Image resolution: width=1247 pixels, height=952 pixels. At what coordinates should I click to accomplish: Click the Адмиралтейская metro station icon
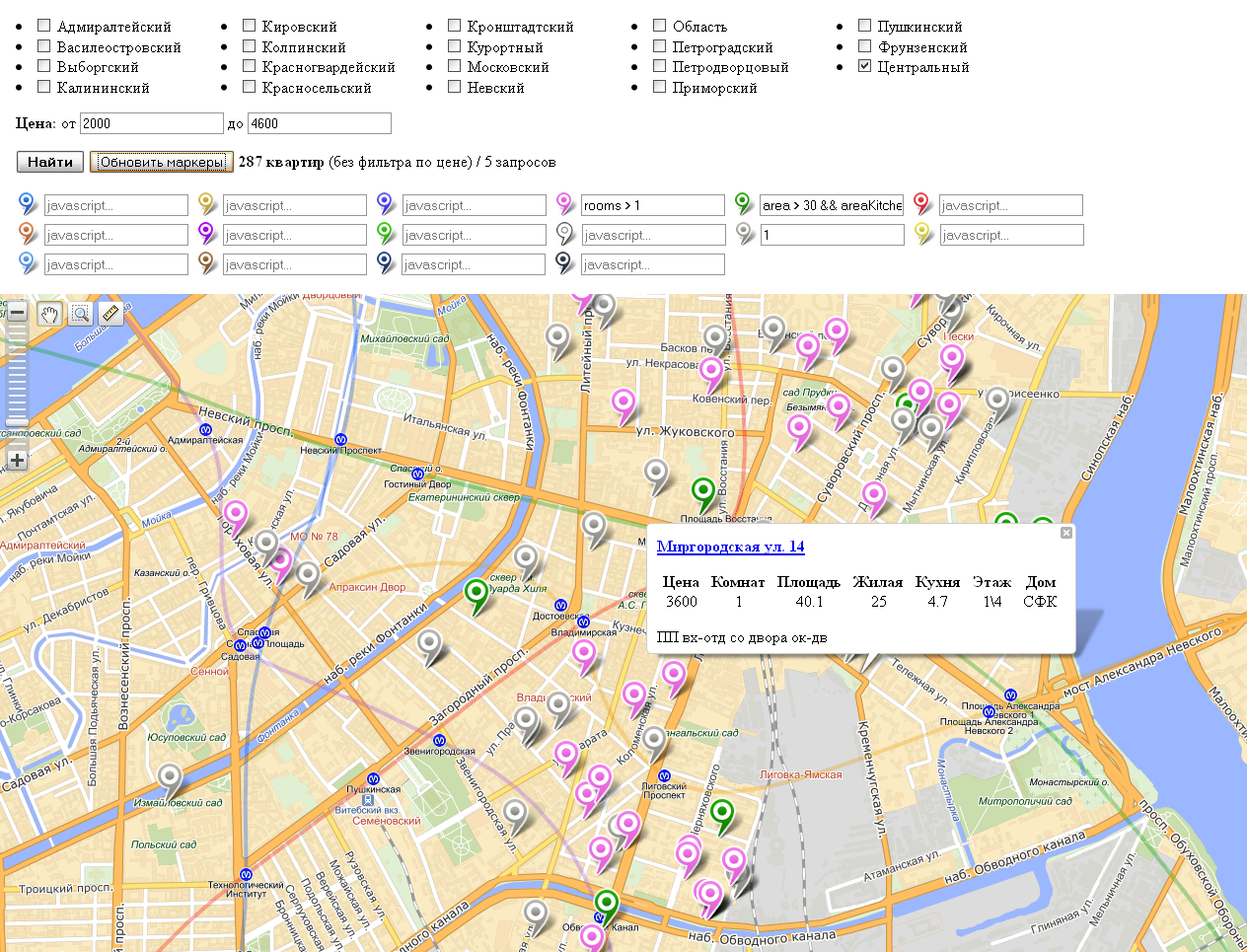205,429
